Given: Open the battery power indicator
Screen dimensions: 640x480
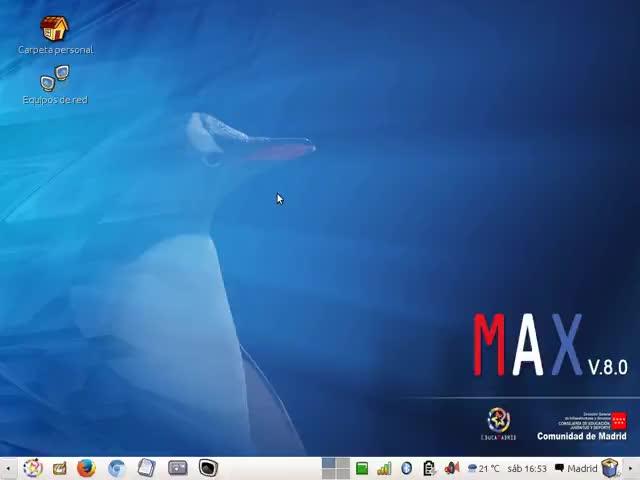Looking at the screenshot, I should pyautogui.click(x=429, y=469).
